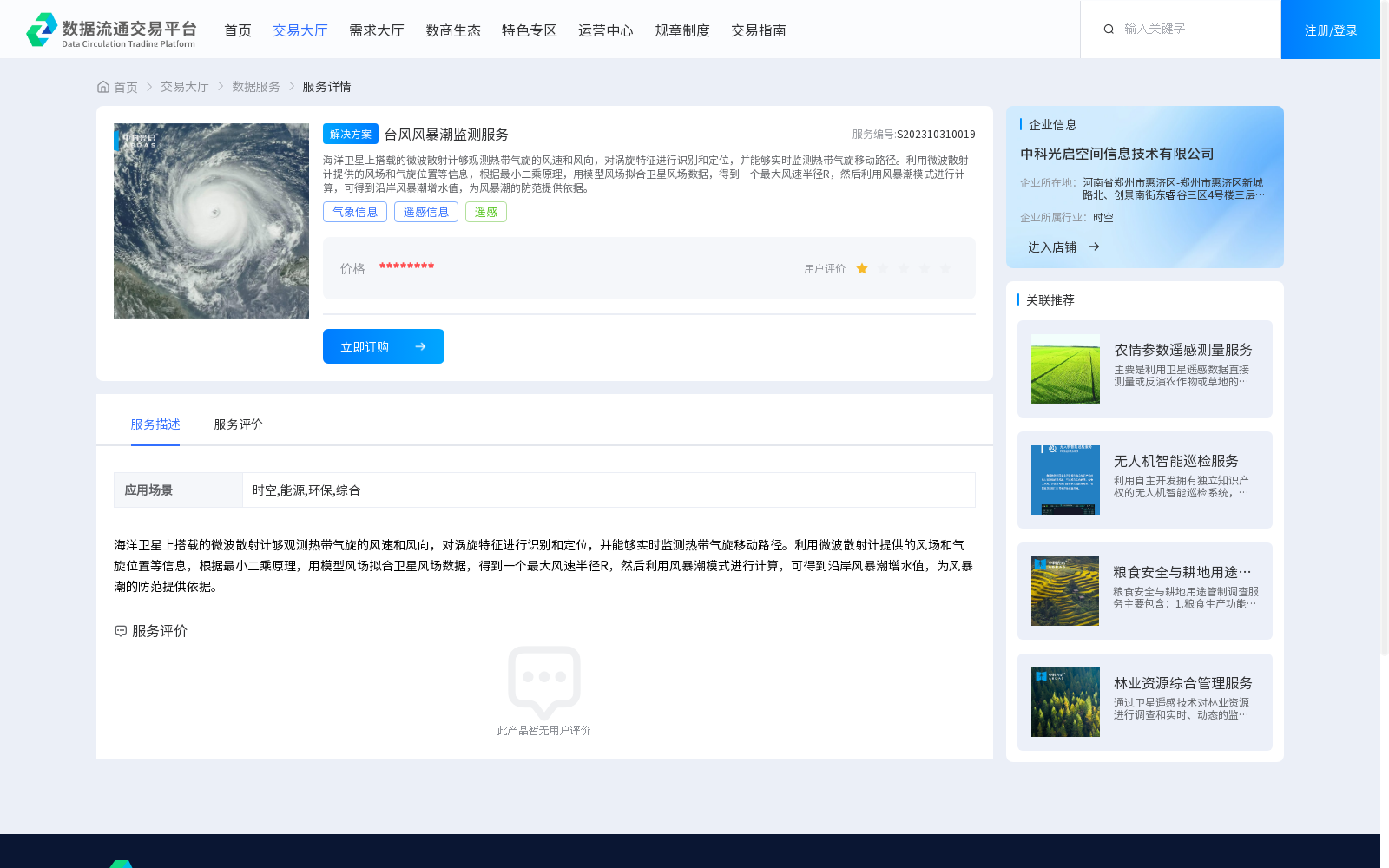Click the fifth rating star

tap(945, 269)
